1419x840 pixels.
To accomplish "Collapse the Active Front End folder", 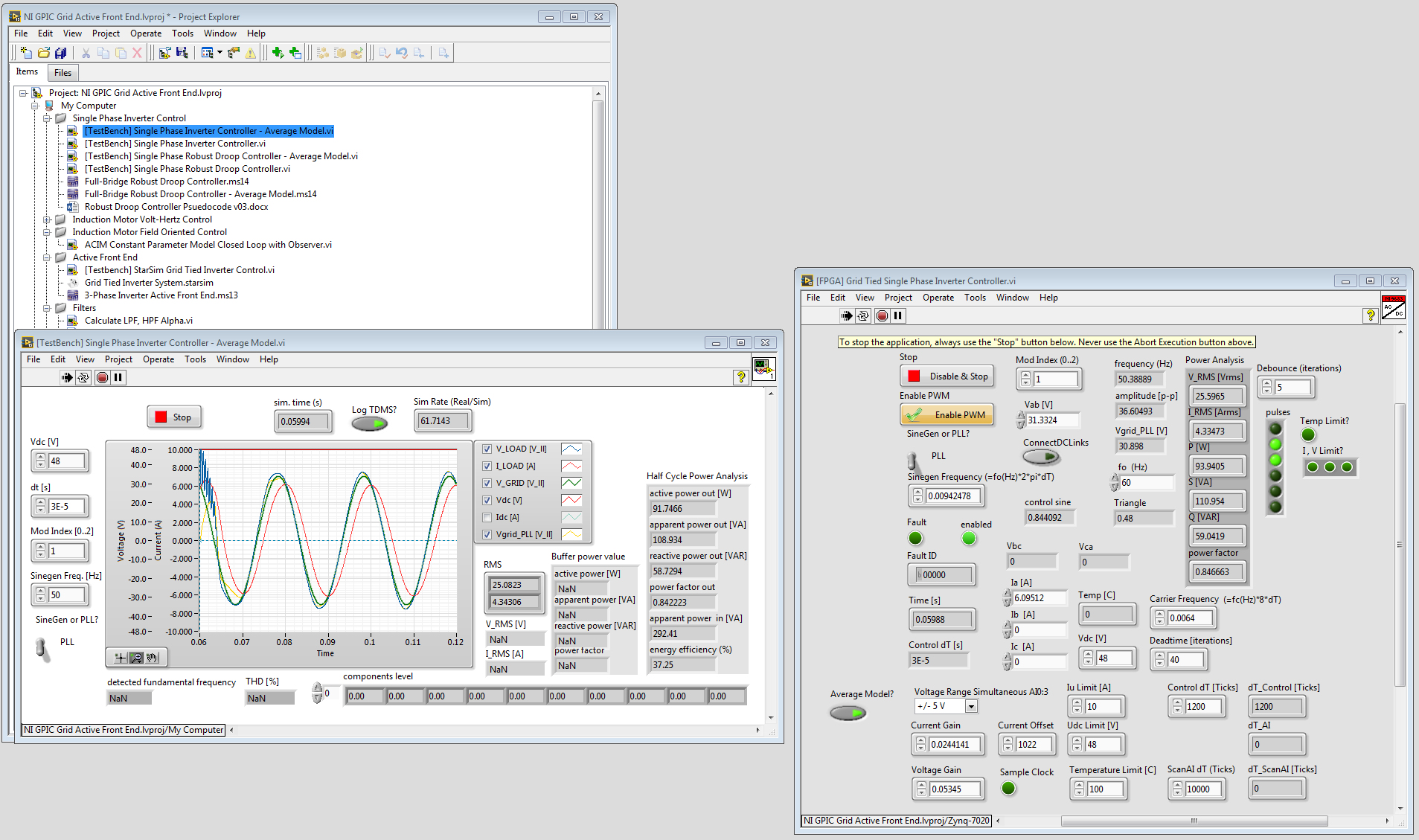I will point(47,257).
